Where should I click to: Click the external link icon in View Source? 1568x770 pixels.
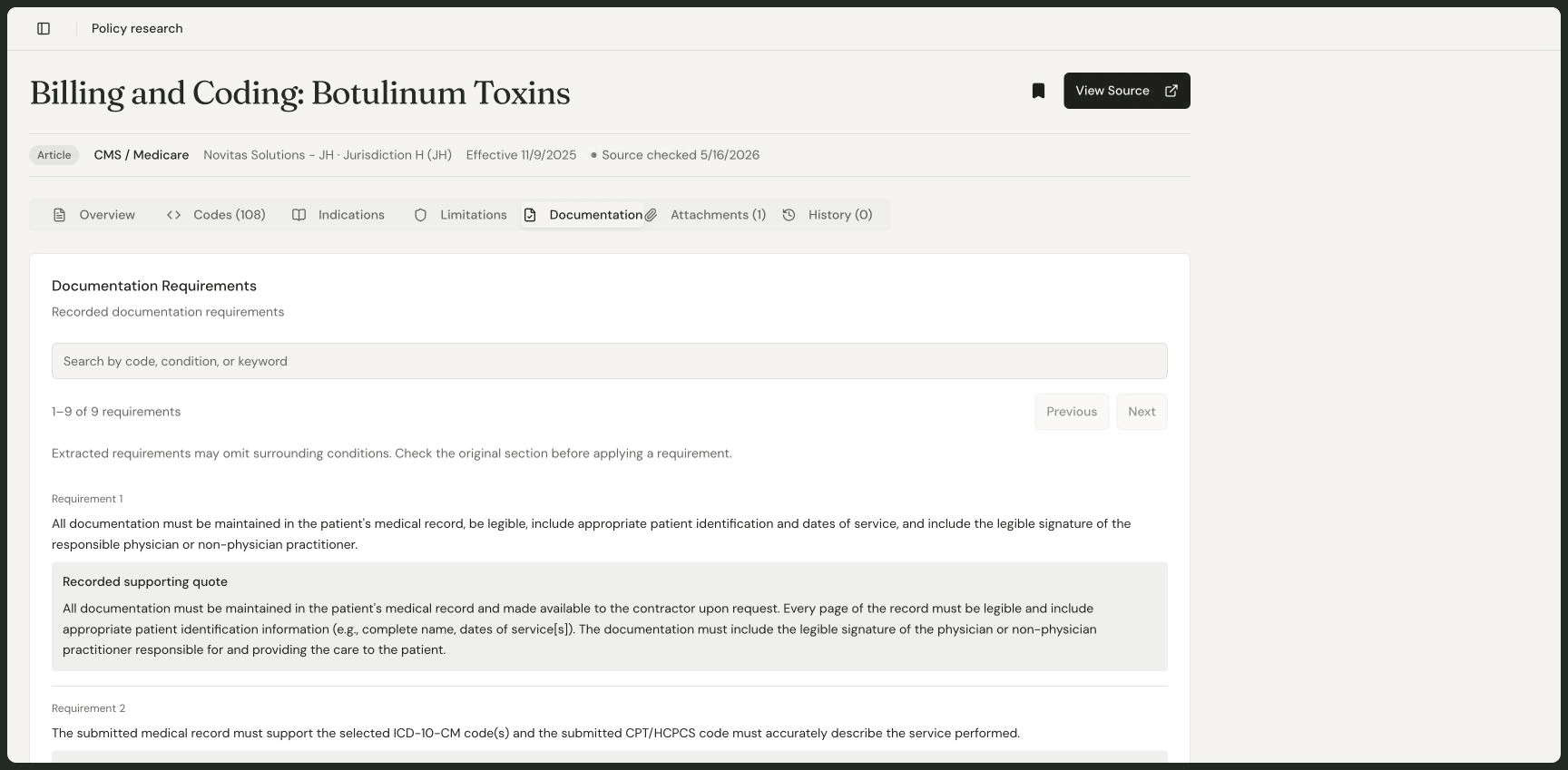(1171, 91)
